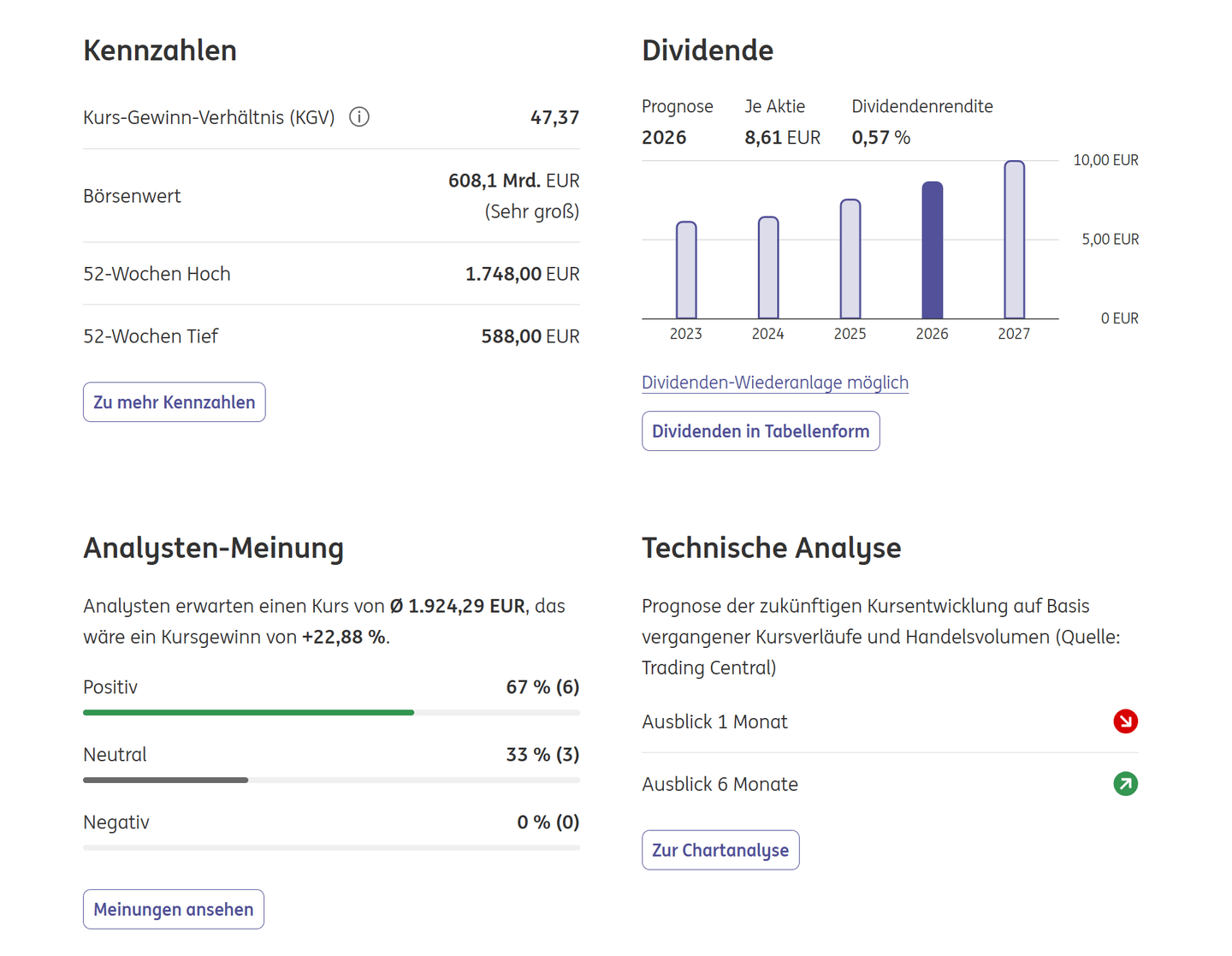Click the Technische Analyse heading

772,548
